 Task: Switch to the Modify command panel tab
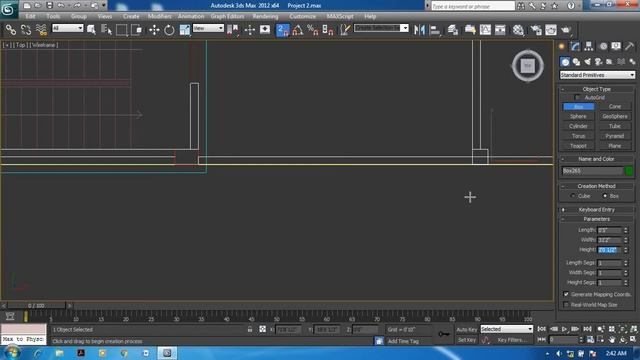pyautogui.click(x=575, y=46)
